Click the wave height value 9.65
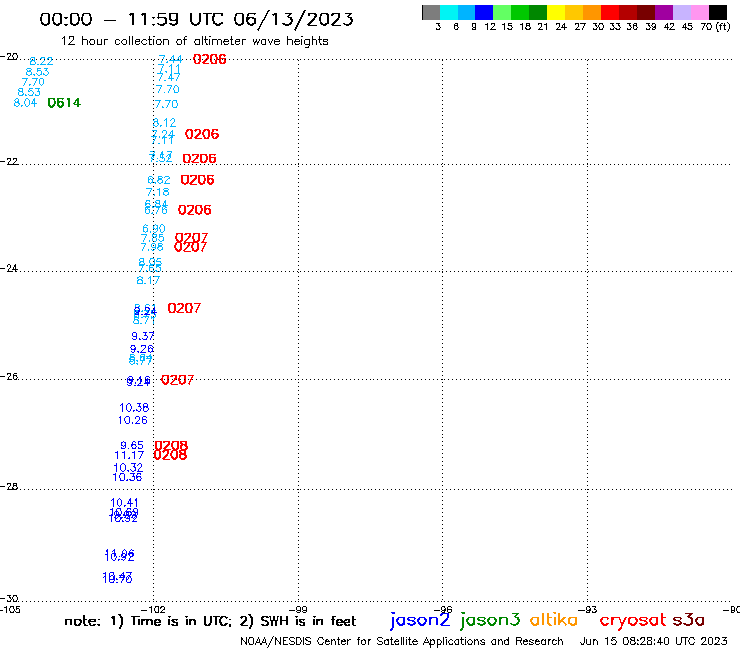The height and width of the screenshot is (650, 740). (x=132, y=445)
